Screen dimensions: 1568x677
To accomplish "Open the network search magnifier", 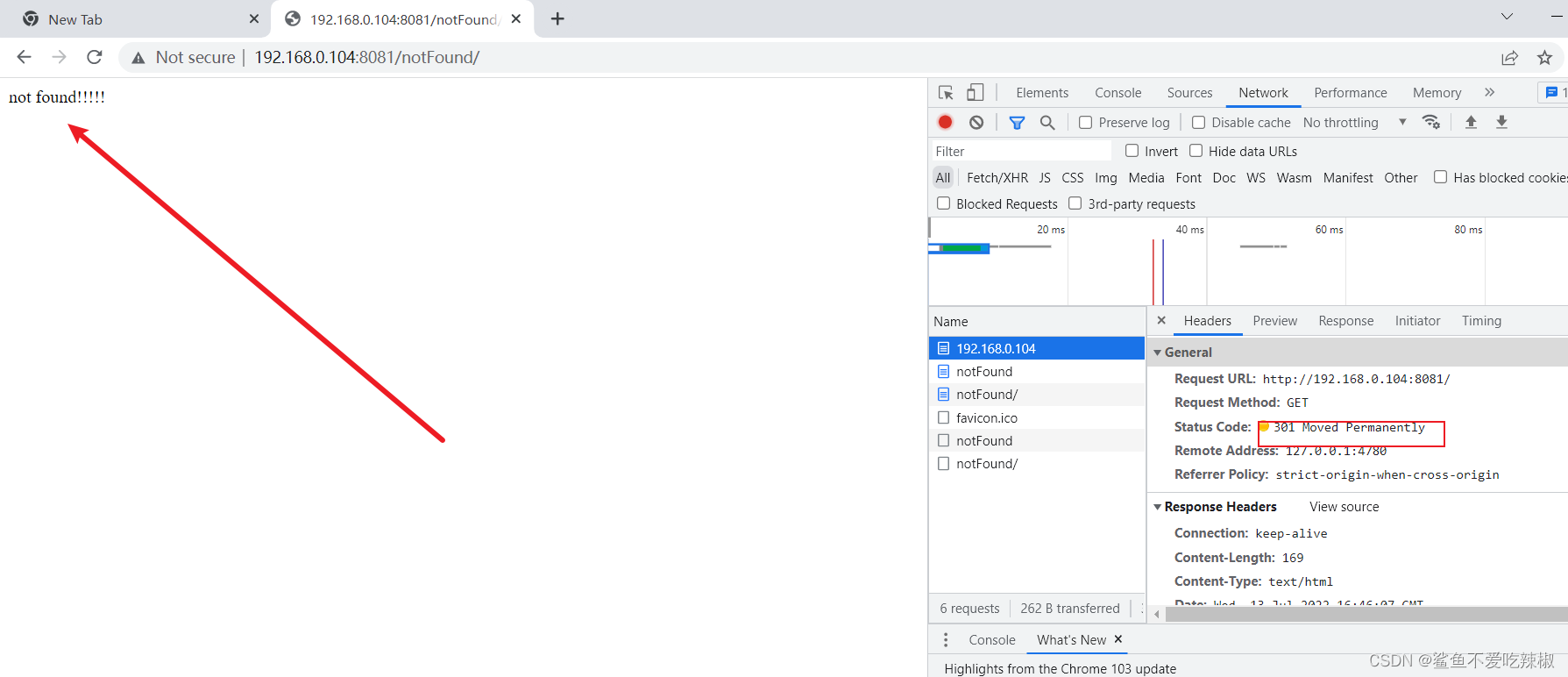I will click(1047, 123).
